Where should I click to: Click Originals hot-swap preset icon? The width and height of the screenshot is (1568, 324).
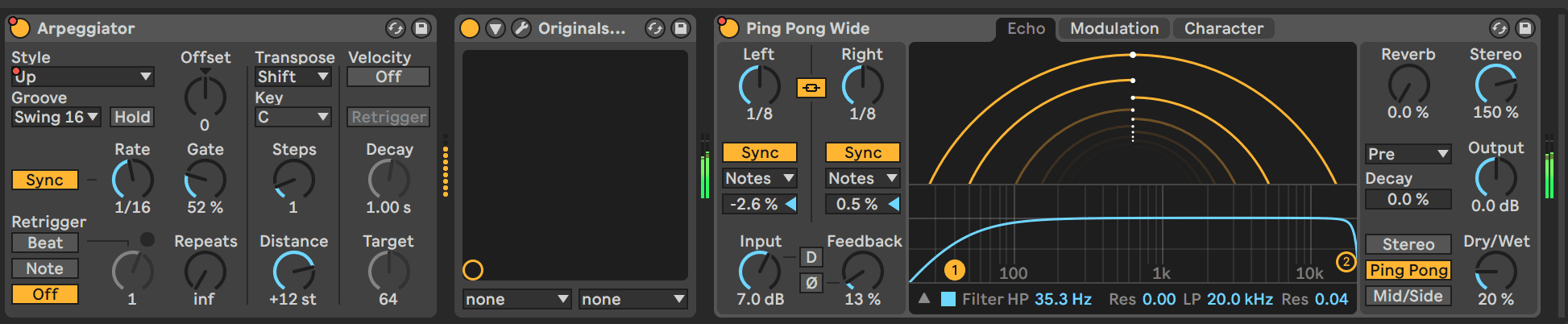(655, 28)
